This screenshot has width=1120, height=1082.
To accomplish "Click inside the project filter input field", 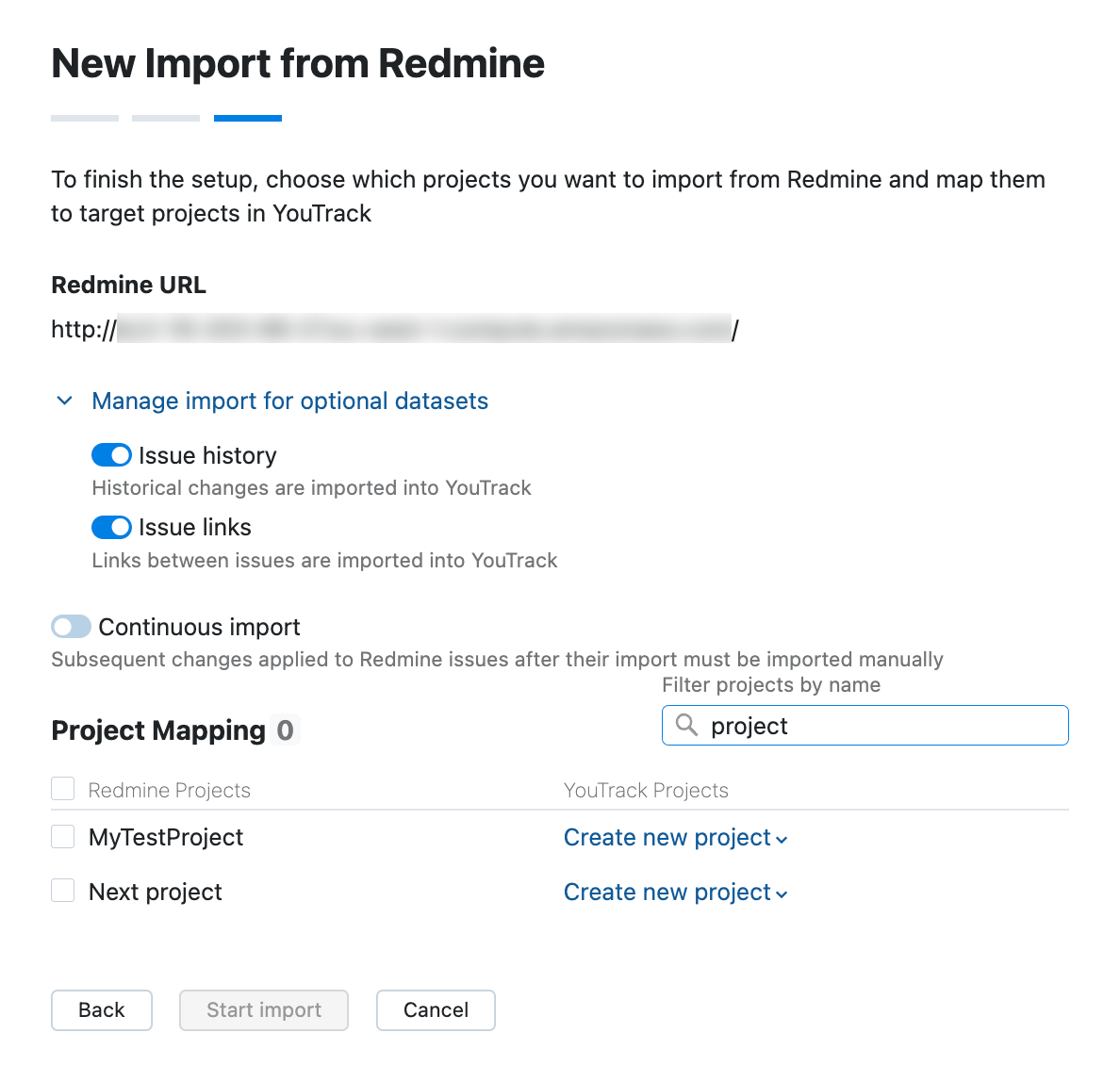I will (848, 726).
